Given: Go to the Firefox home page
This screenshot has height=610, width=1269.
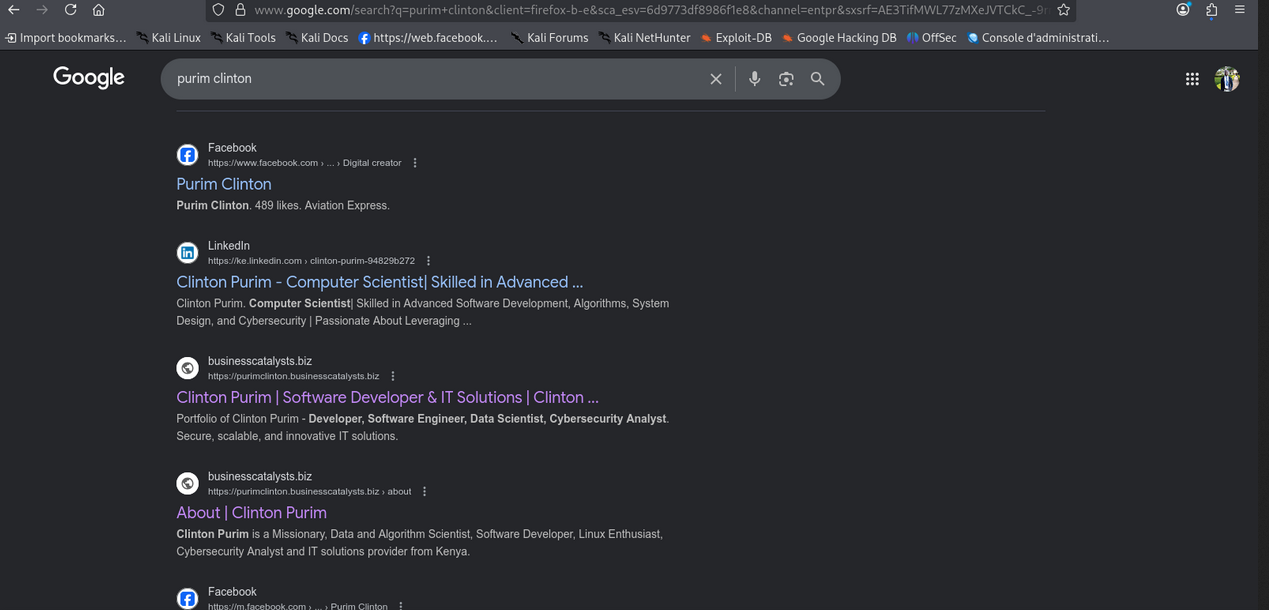Looking at the screenshot, I should [98, 10].
